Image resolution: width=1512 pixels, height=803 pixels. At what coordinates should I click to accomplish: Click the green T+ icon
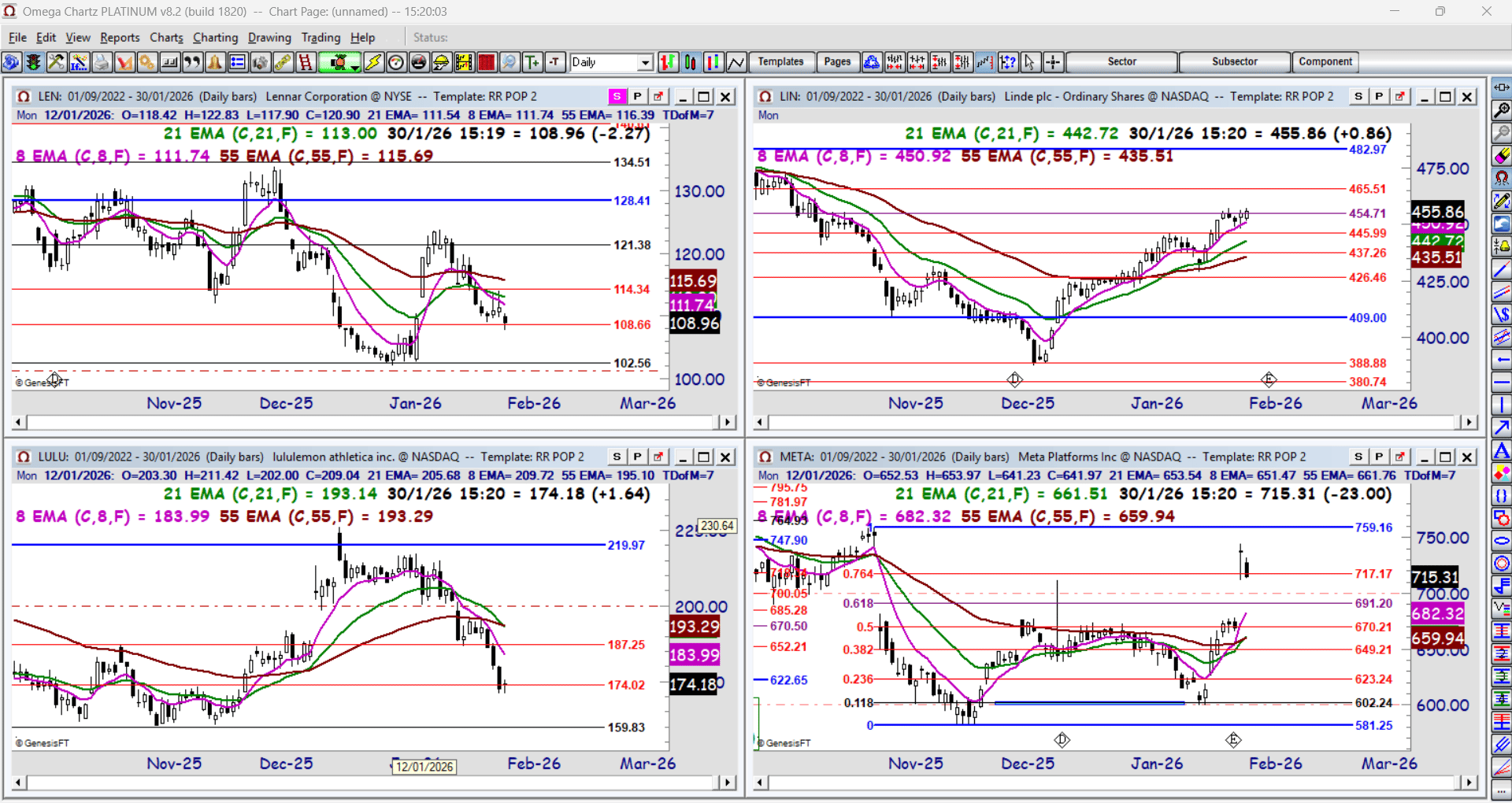[x=532, y=62]
